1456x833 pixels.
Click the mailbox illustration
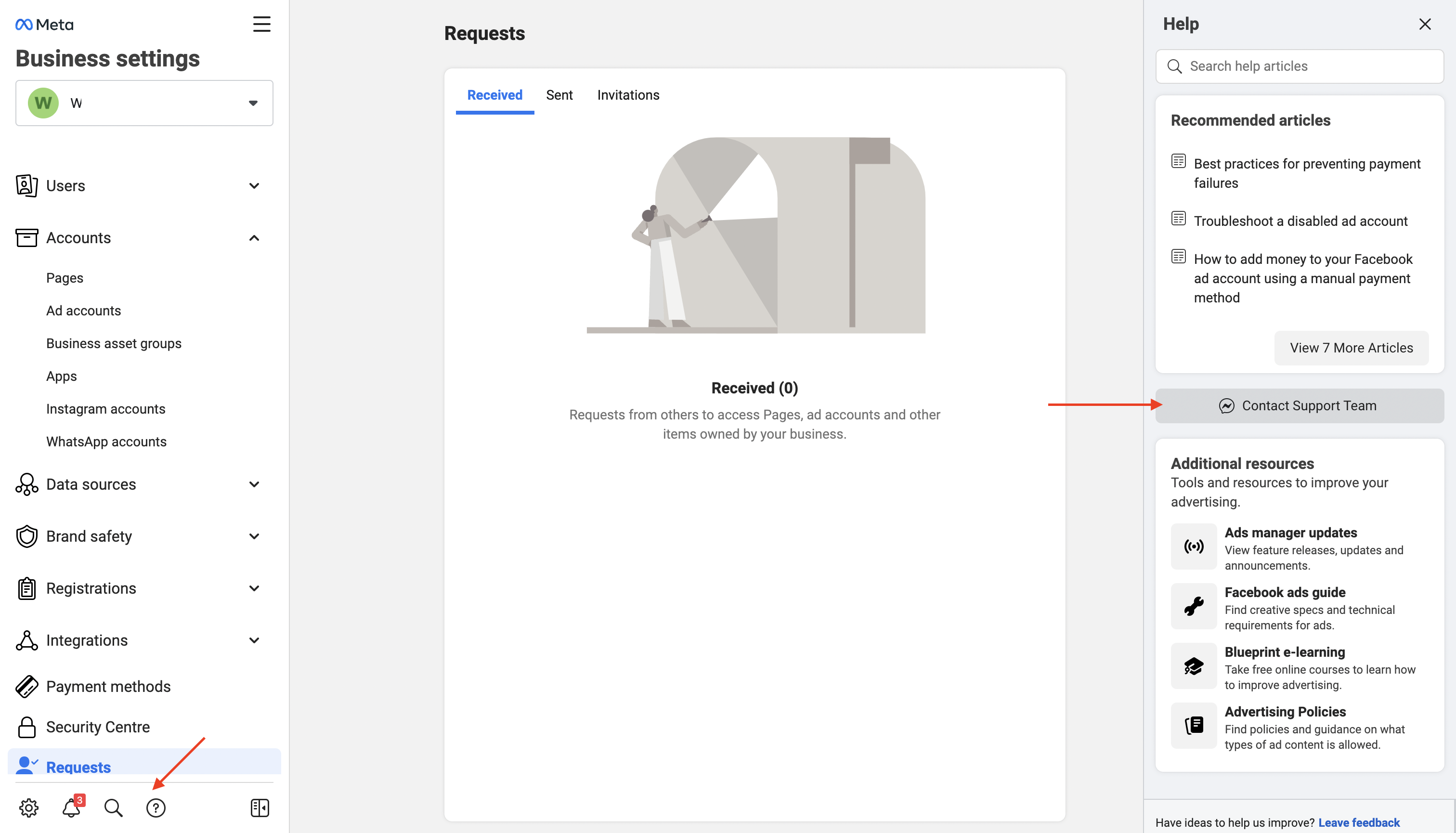coord(756,235)
